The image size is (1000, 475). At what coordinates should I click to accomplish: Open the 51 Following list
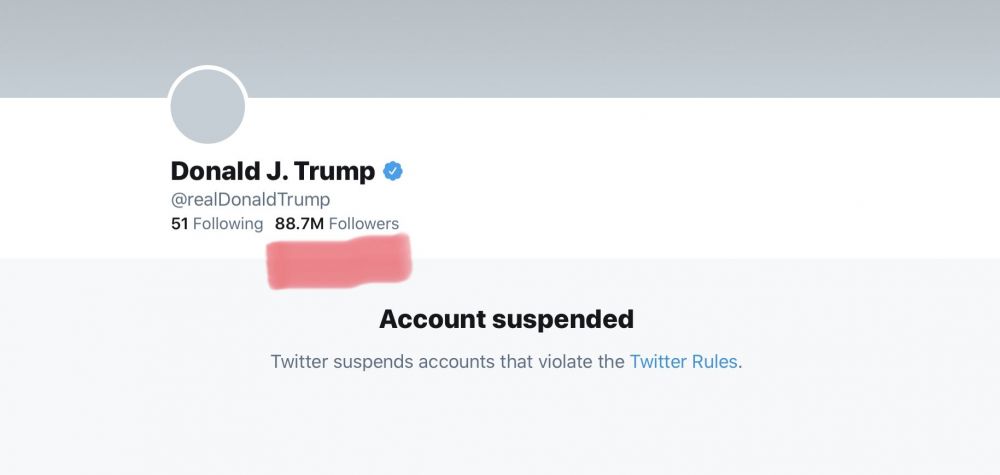coord(217,224)
